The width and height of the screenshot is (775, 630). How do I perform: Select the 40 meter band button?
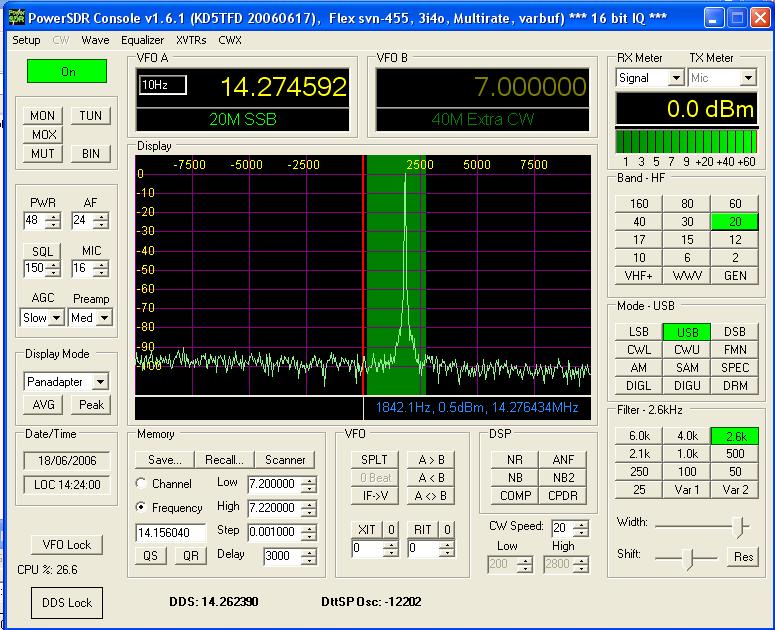click(x=639, y=222)
